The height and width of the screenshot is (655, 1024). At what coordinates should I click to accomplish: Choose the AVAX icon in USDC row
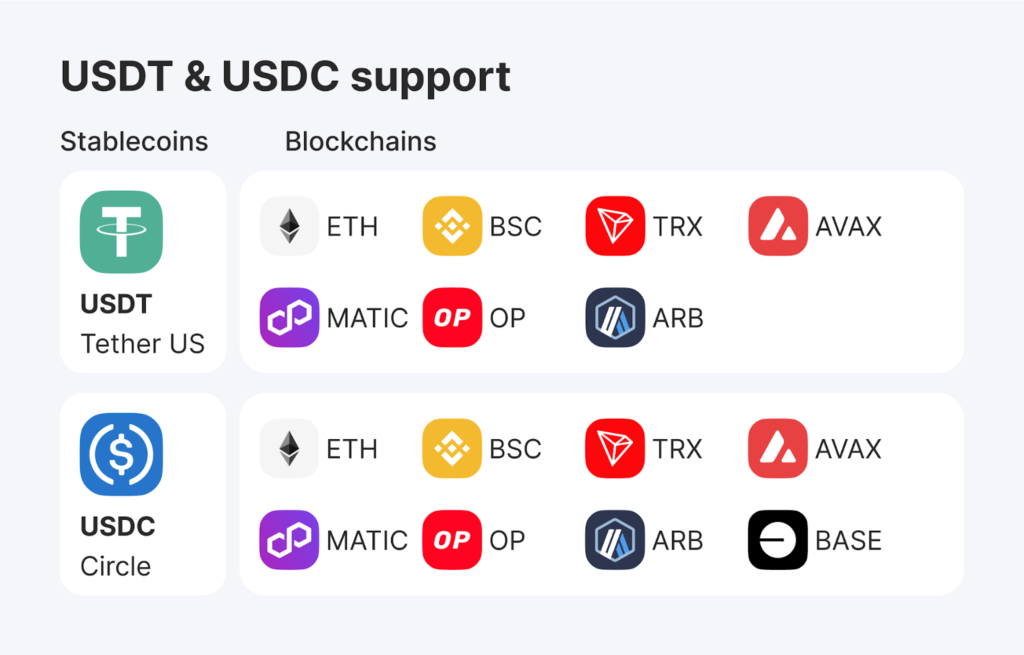(778, 449)
